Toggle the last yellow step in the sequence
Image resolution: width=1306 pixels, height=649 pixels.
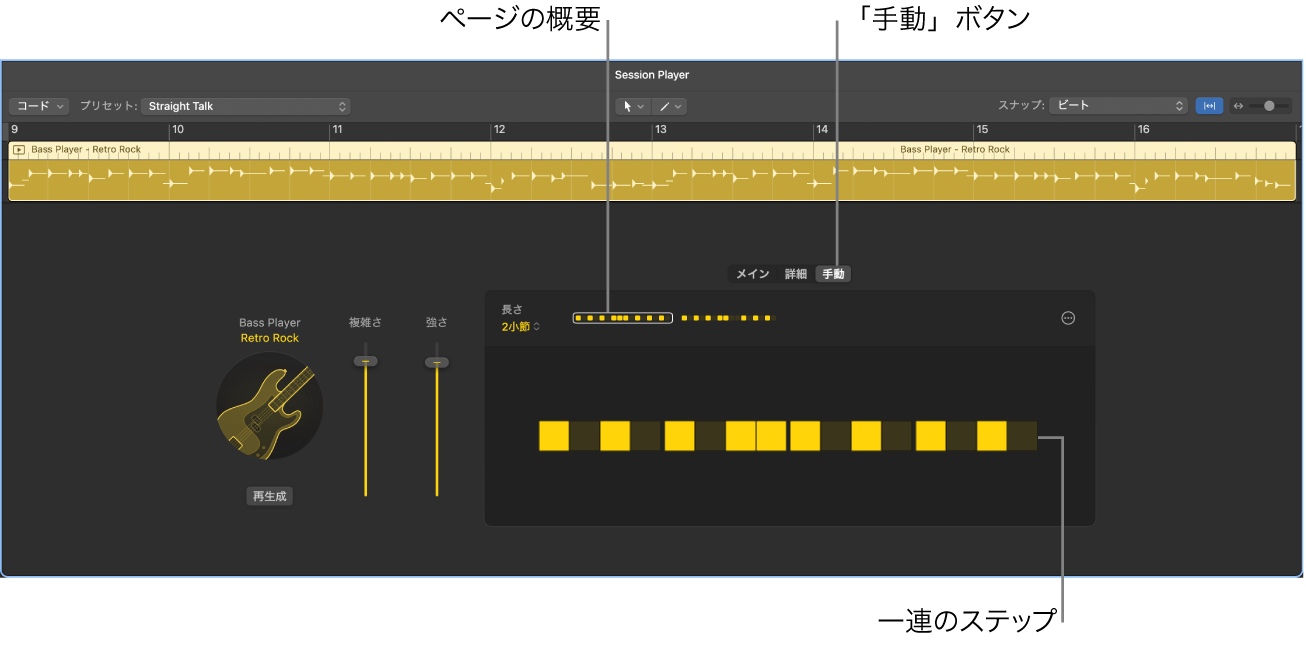[990, 437]
